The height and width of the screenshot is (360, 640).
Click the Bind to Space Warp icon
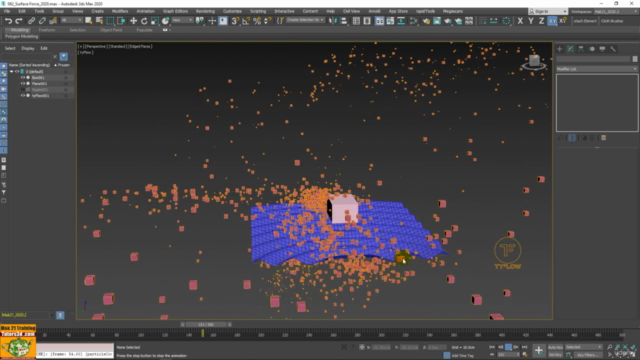click(53, 21)
